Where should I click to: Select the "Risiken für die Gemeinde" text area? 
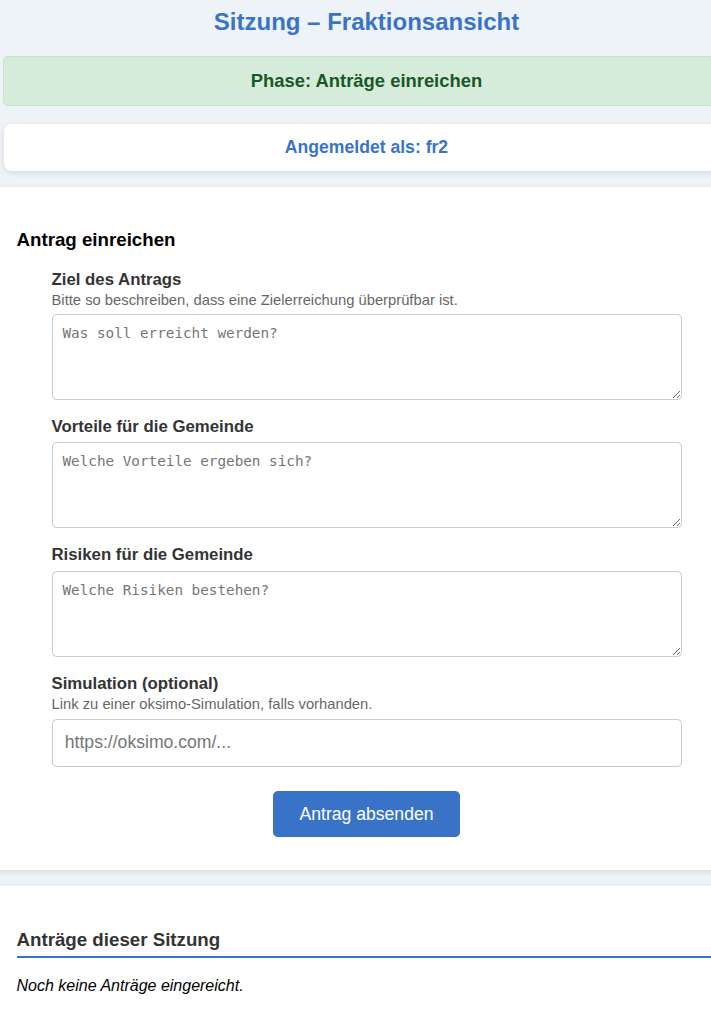pos(366,614)
